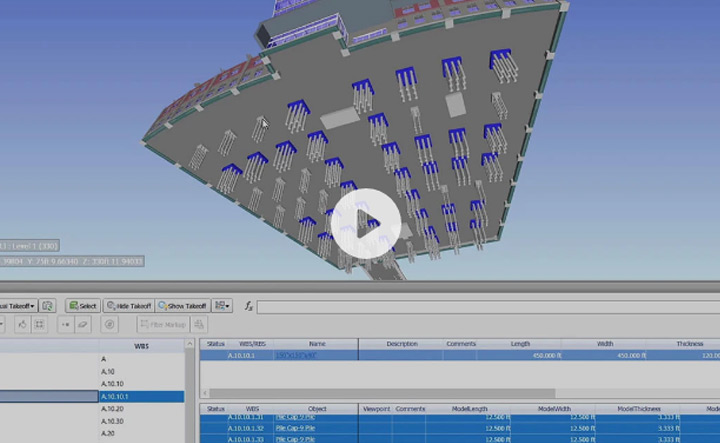The width and height of the screenshot is (720, 443).
Task: Open the Slab On Grade item link
Action: point(302,355)
